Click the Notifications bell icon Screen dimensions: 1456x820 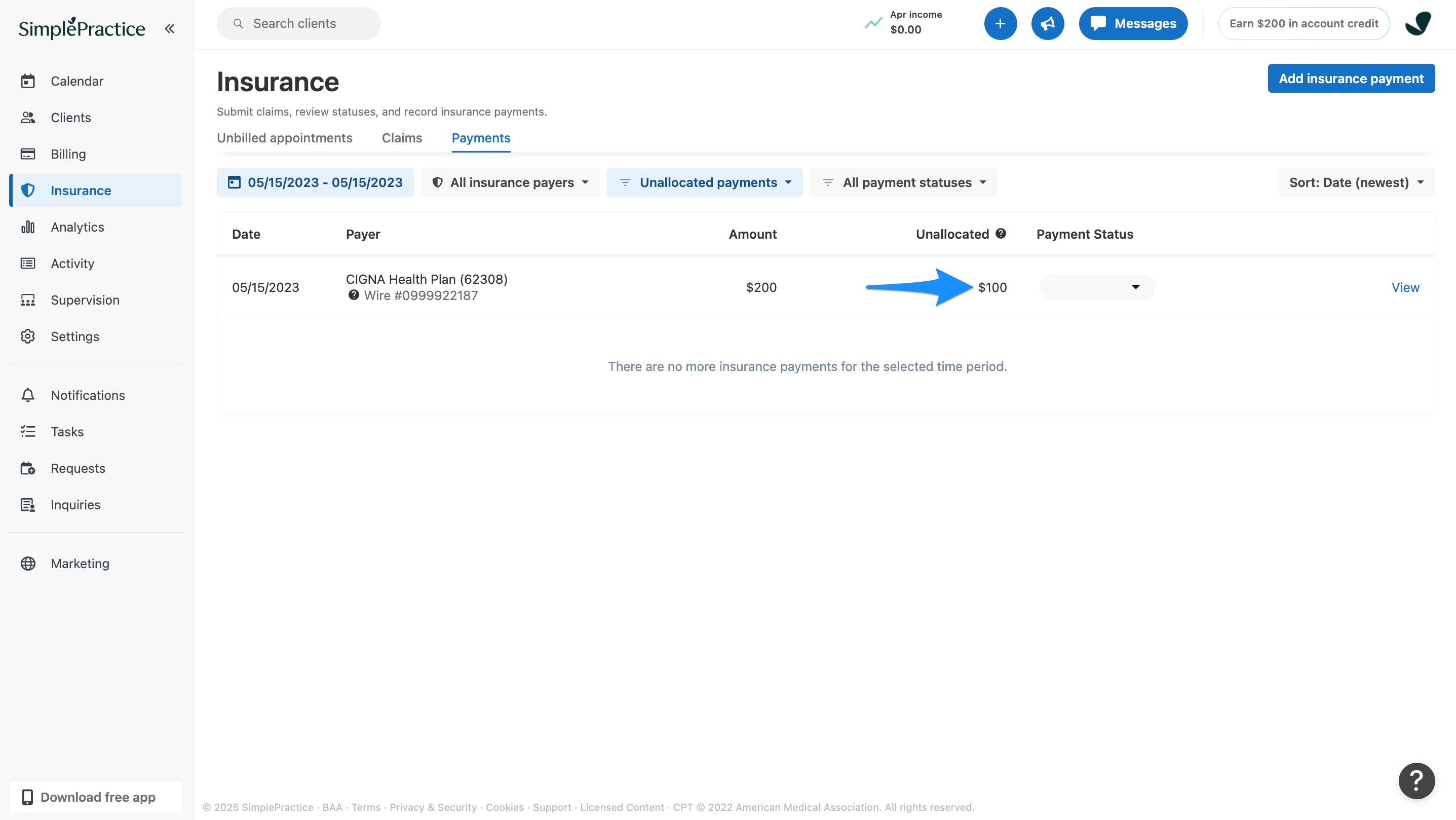point(28,395)
